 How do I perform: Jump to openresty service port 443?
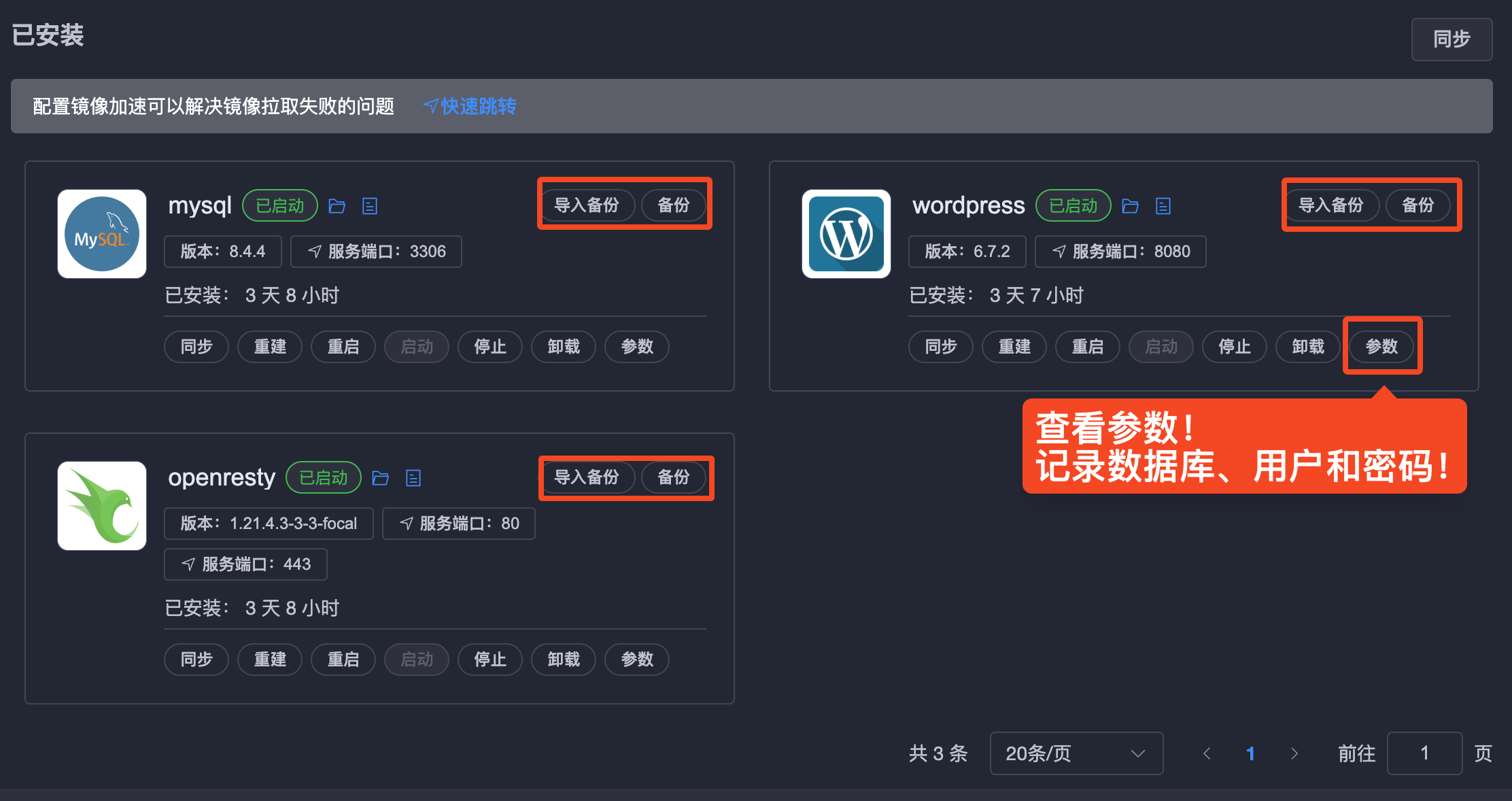click(245, 564)
